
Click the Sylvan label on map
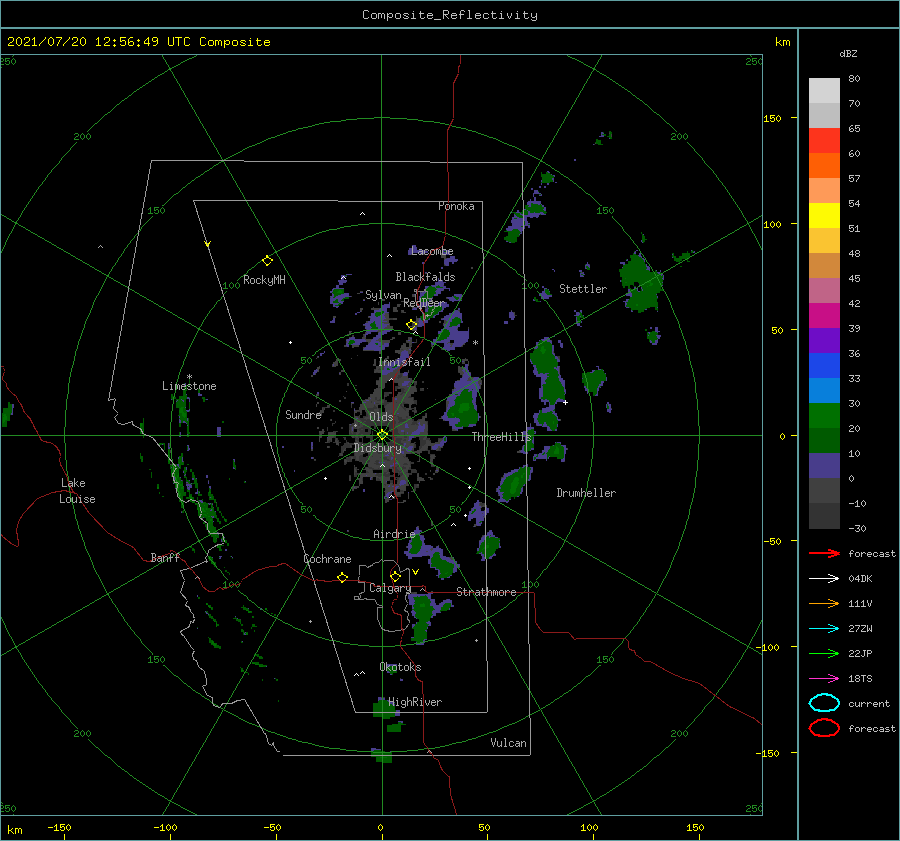(x=383, y=295)
